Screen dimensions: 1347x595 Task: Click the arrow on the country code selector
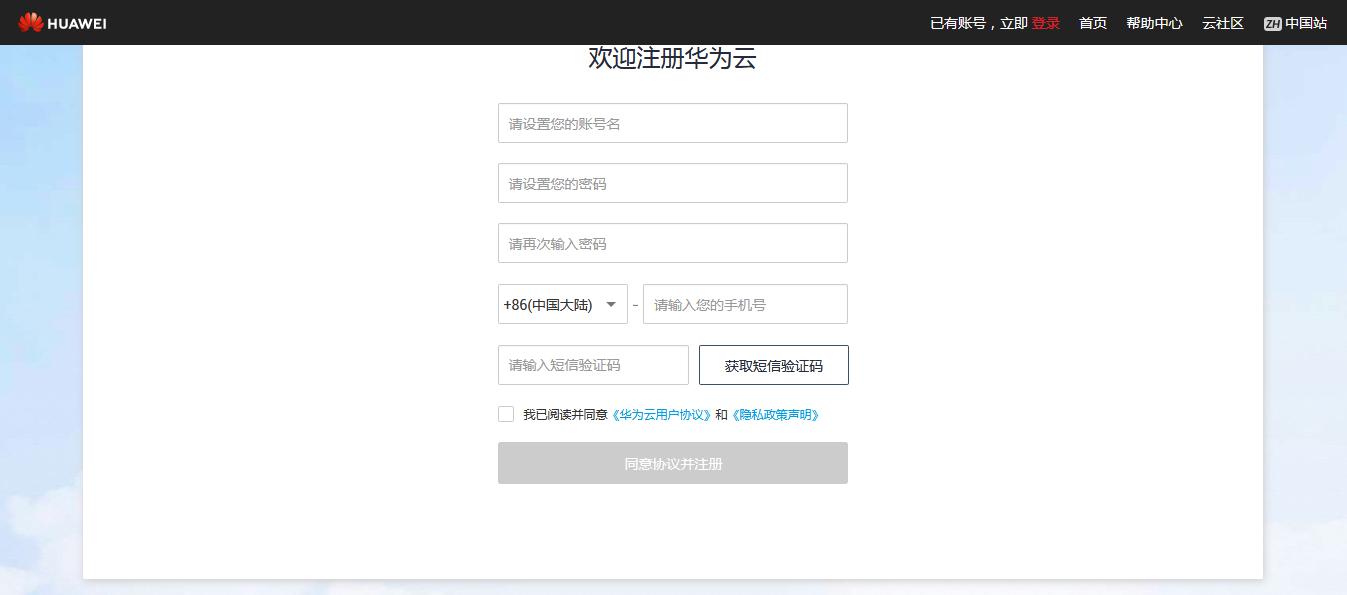click(611, 305)
